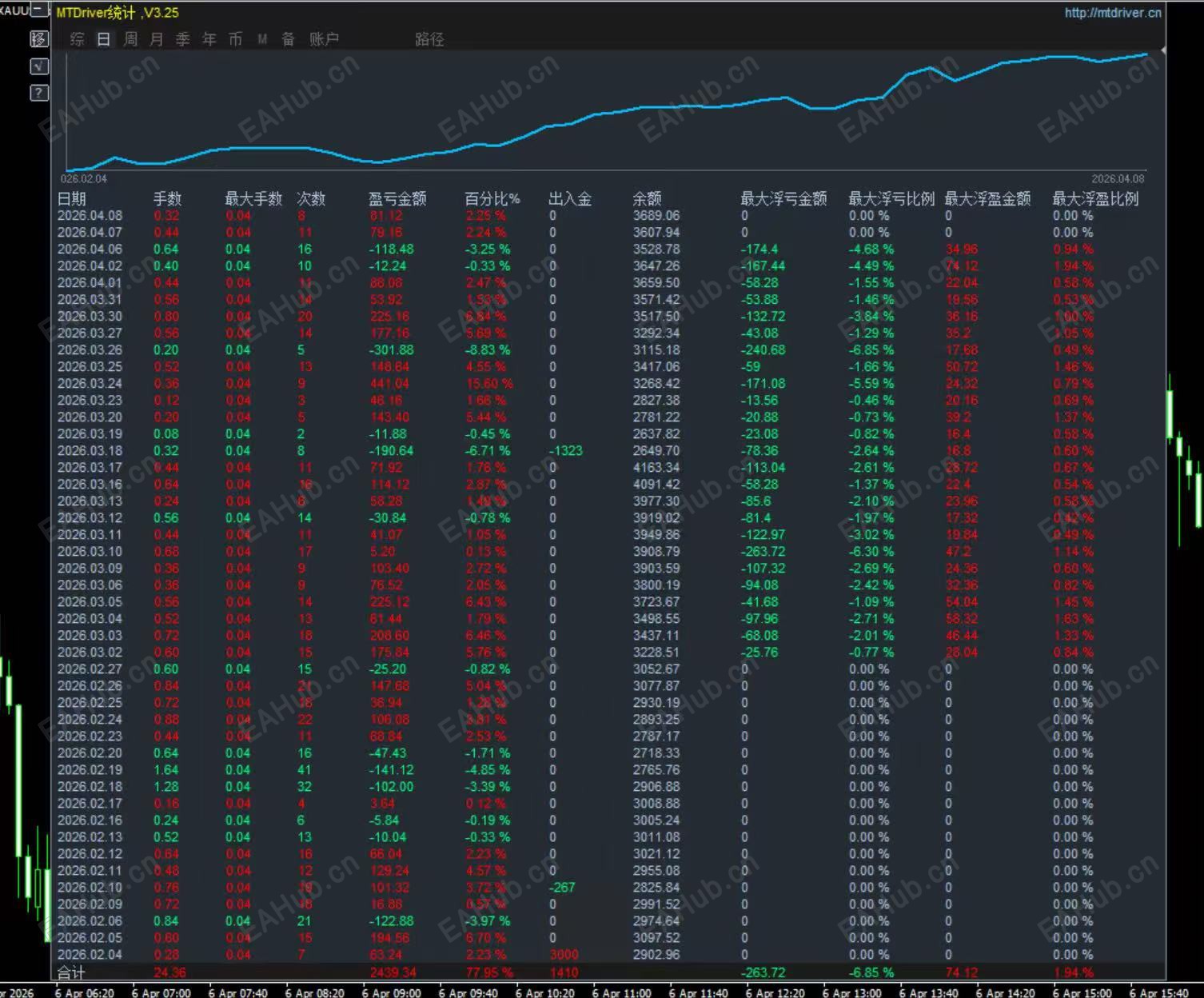Select the 日 daily statistics tab
The width and height of the screenshot is (1204, 998).
(104, 39)
